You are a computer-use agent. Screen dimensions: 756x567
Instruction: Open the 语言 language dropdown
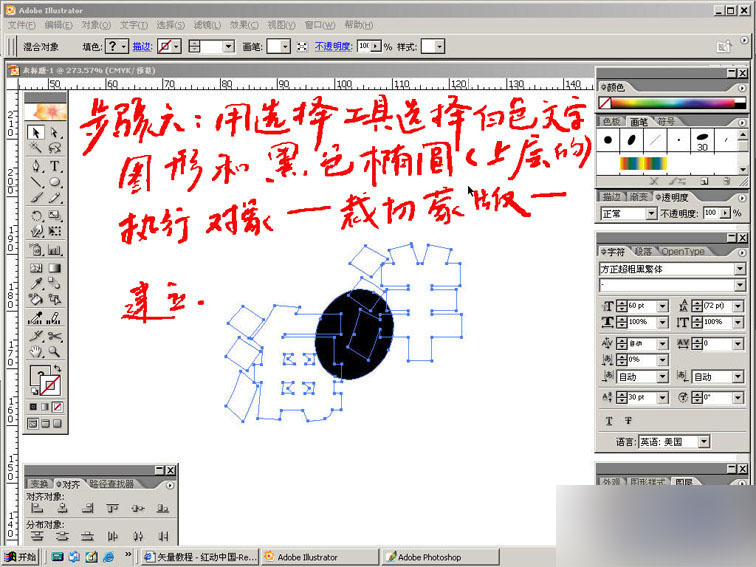coord(704,441)
